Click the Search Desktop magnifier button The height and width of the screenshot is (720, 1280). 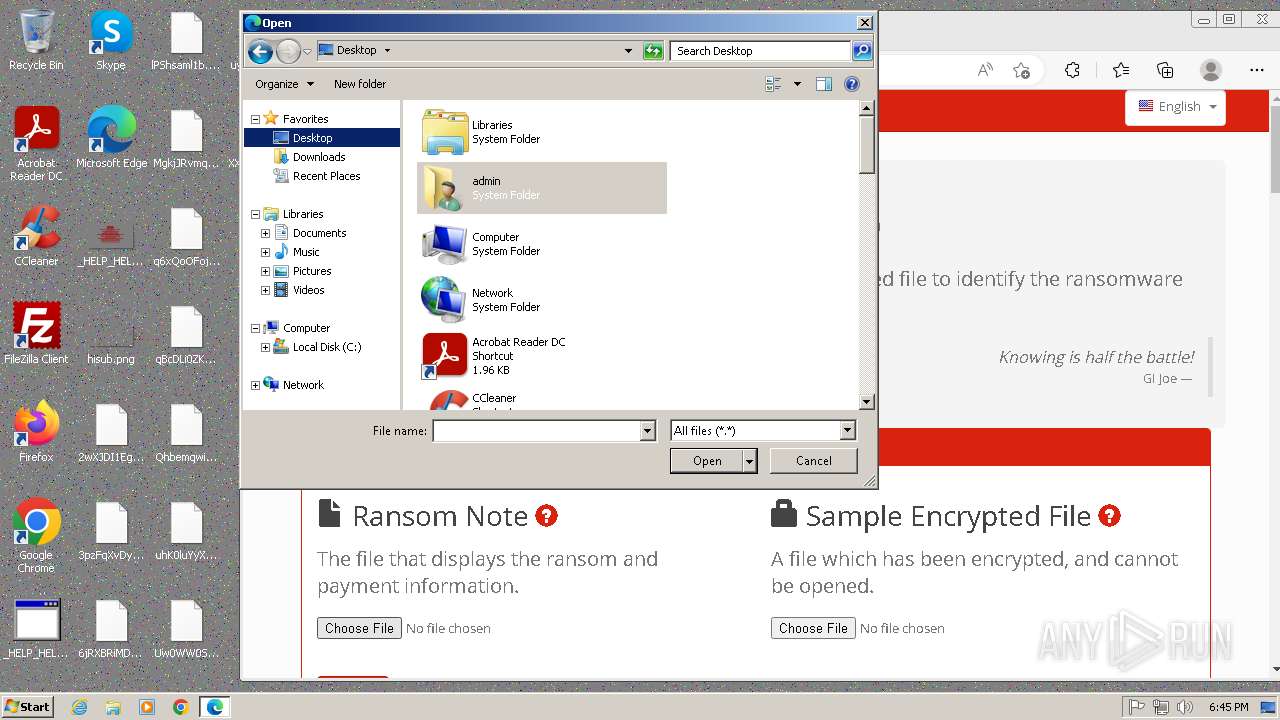[x=861, y=51]
